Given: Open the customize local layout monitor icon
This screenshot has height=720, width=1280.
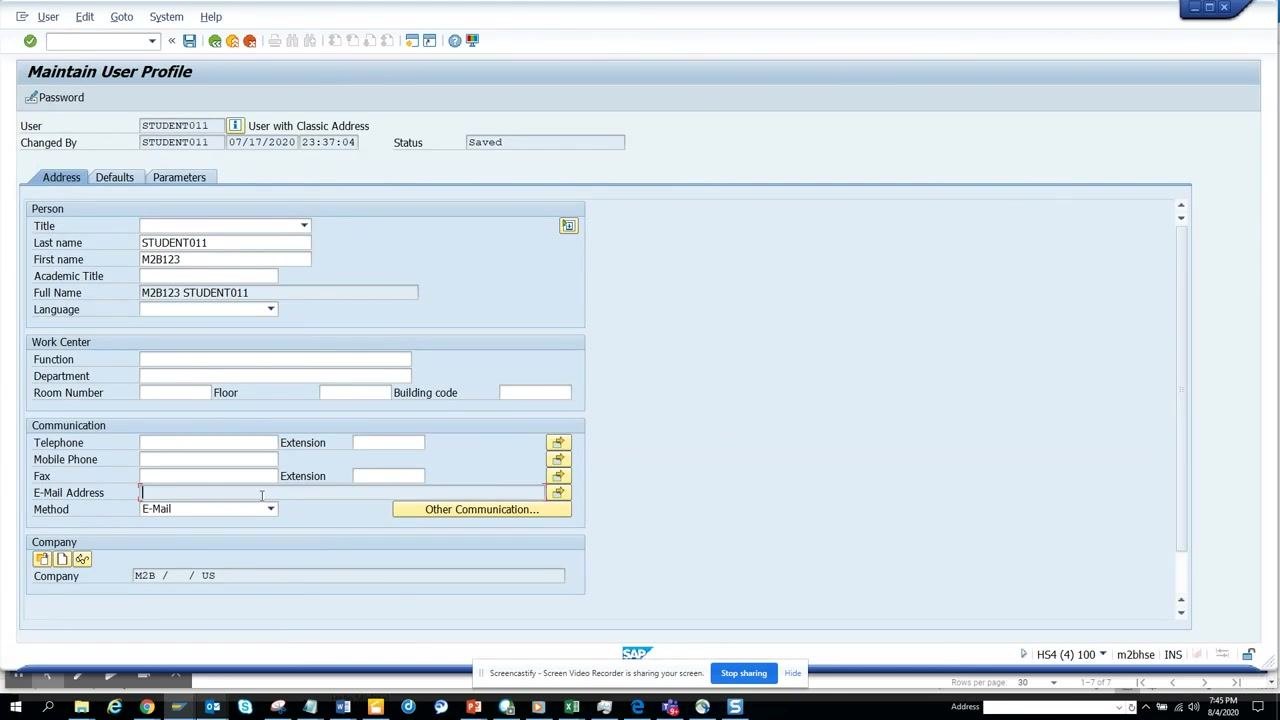Looking at the screenshot, I should pyautogui.click(x=472, y=41).
